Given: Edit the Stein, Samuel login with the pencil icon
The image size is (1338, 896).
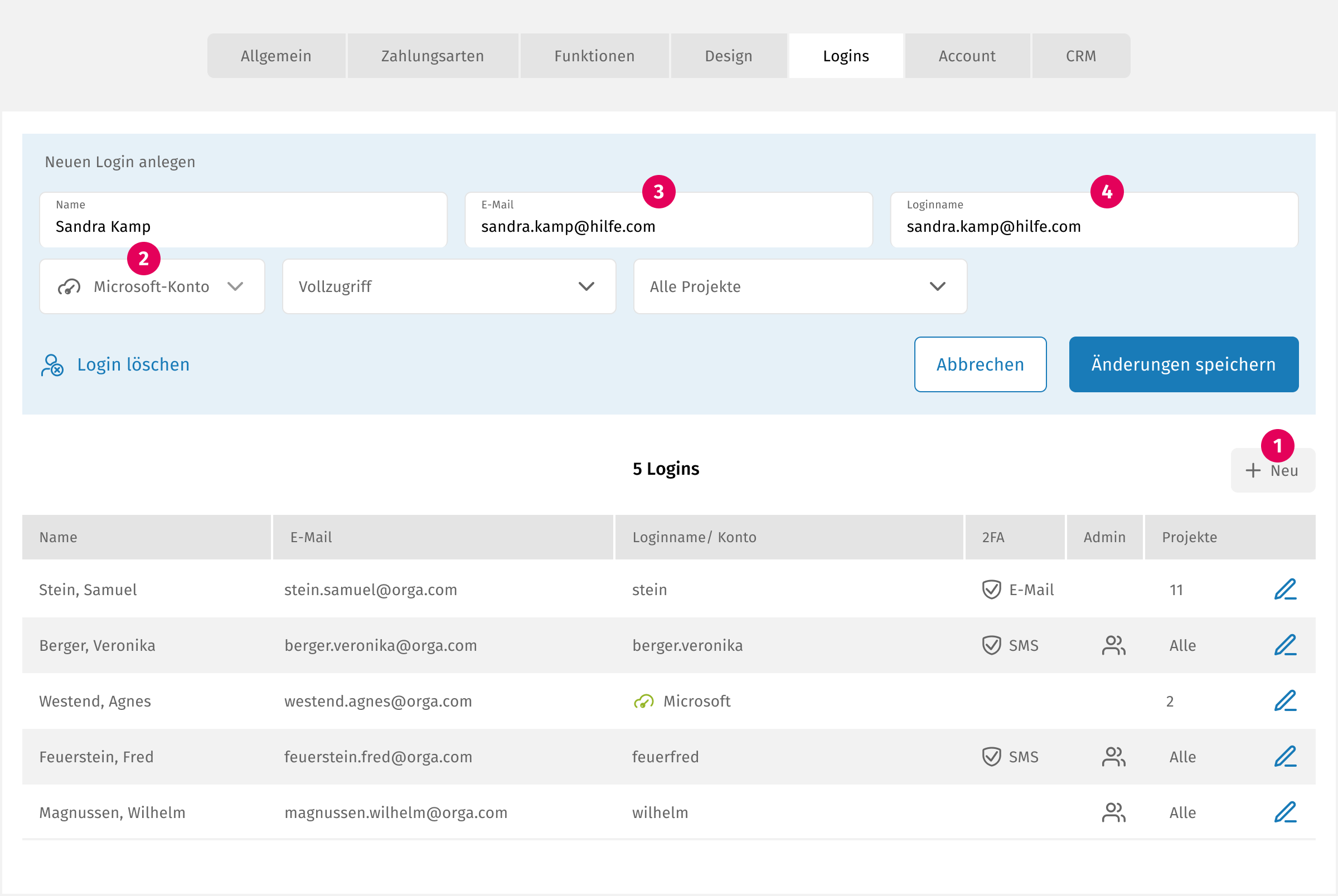Looking at the screenshot, I should click(x=1285, y=589).
